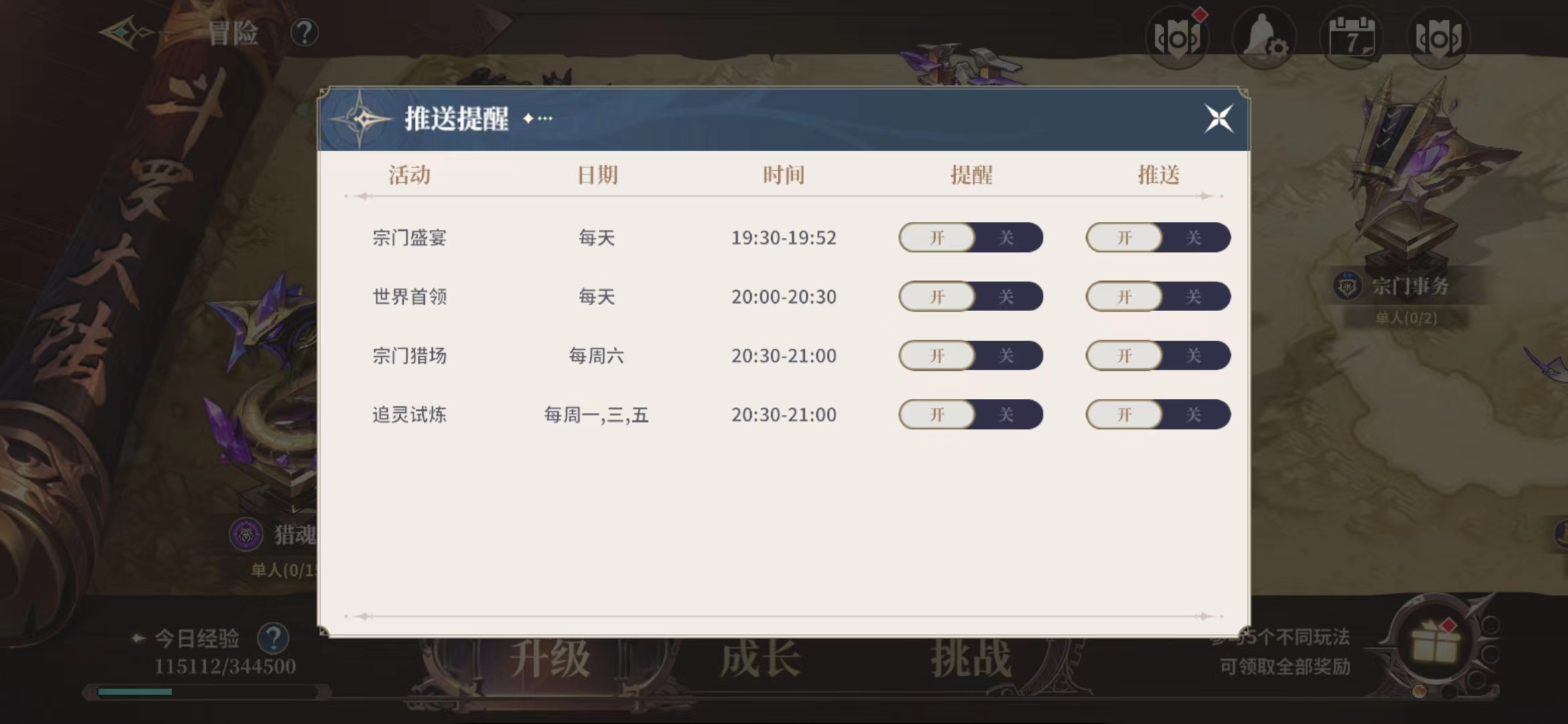Click the help icon beside 冒险
1568x724 pixels.
(x=304, y=32)
